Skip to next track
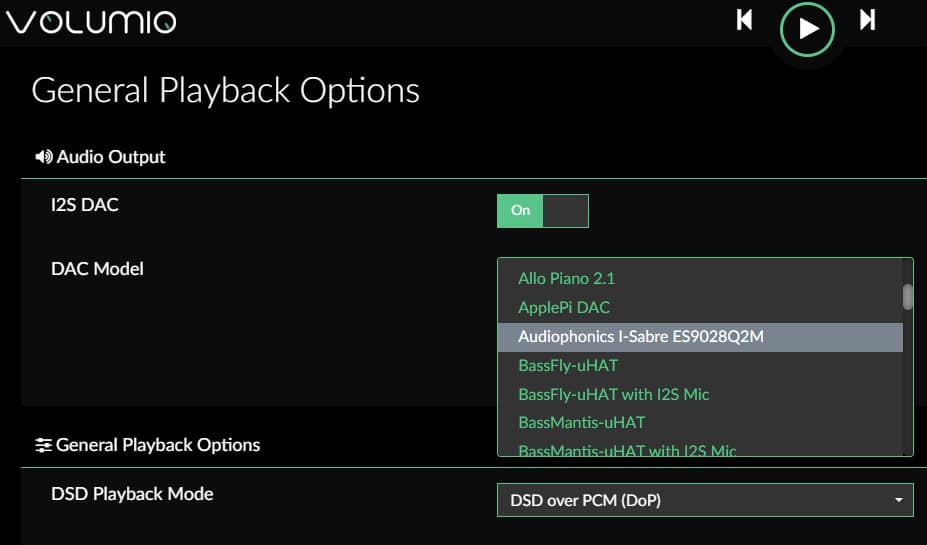The height and width of the screenshot is (545, 927). [x=867, y=20]
